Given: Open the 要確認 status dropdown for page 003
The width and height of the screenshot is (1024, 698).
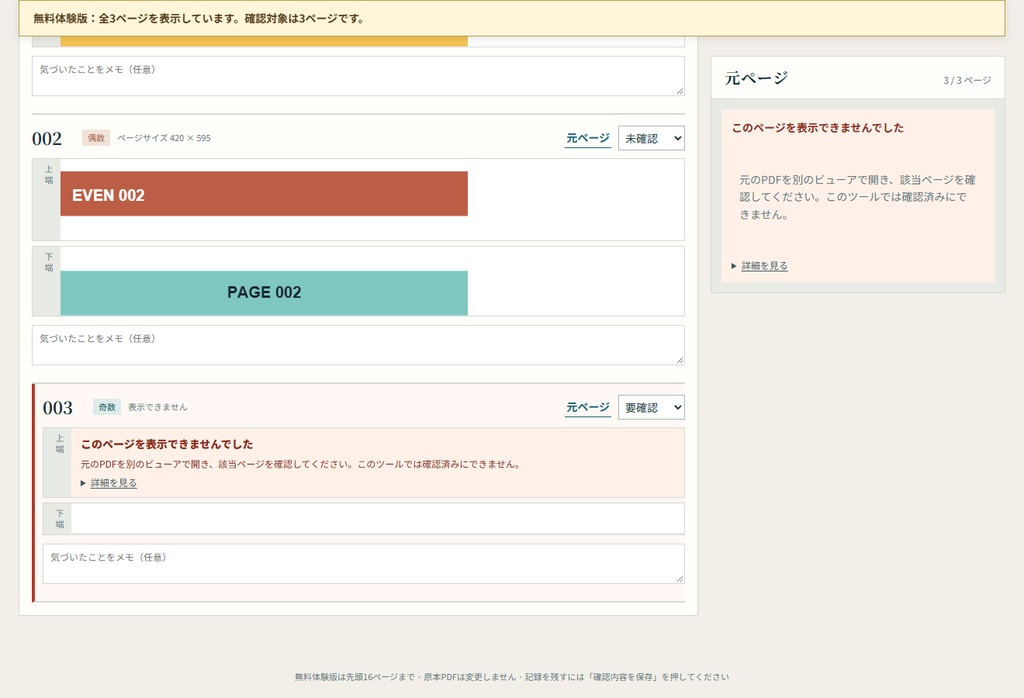Looking at the screenshot, I should [651, 407].
